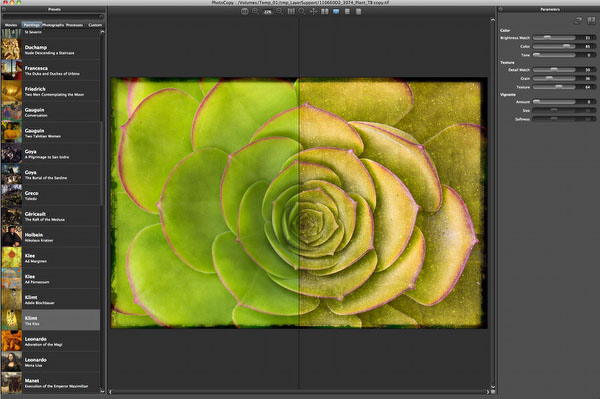The height and width of the screenshot is (399, 600).
Task: Click the canvas horizontal scroll right arrow
Action: [x=488, y=392]
